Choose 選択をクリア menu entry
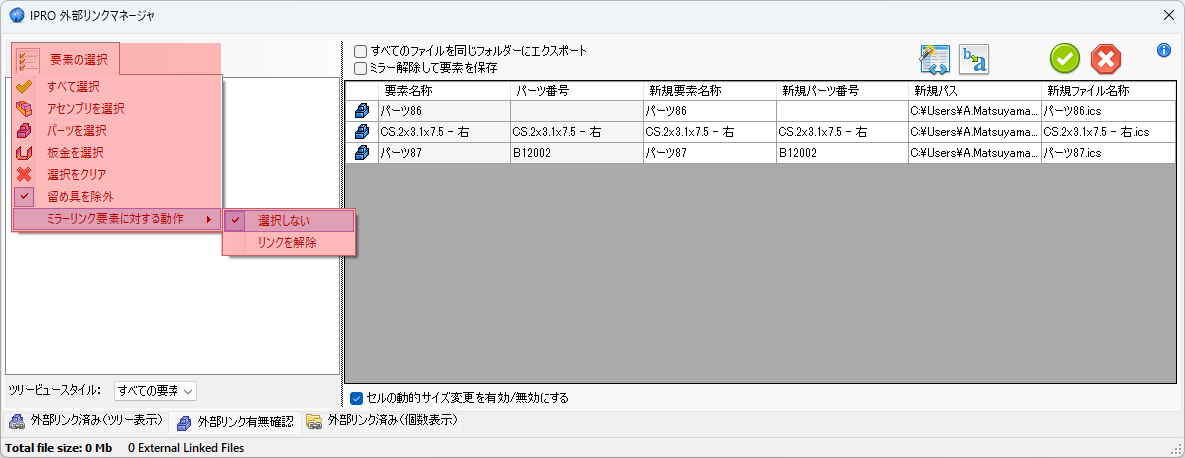1185x458 pixels. (117, 175)
